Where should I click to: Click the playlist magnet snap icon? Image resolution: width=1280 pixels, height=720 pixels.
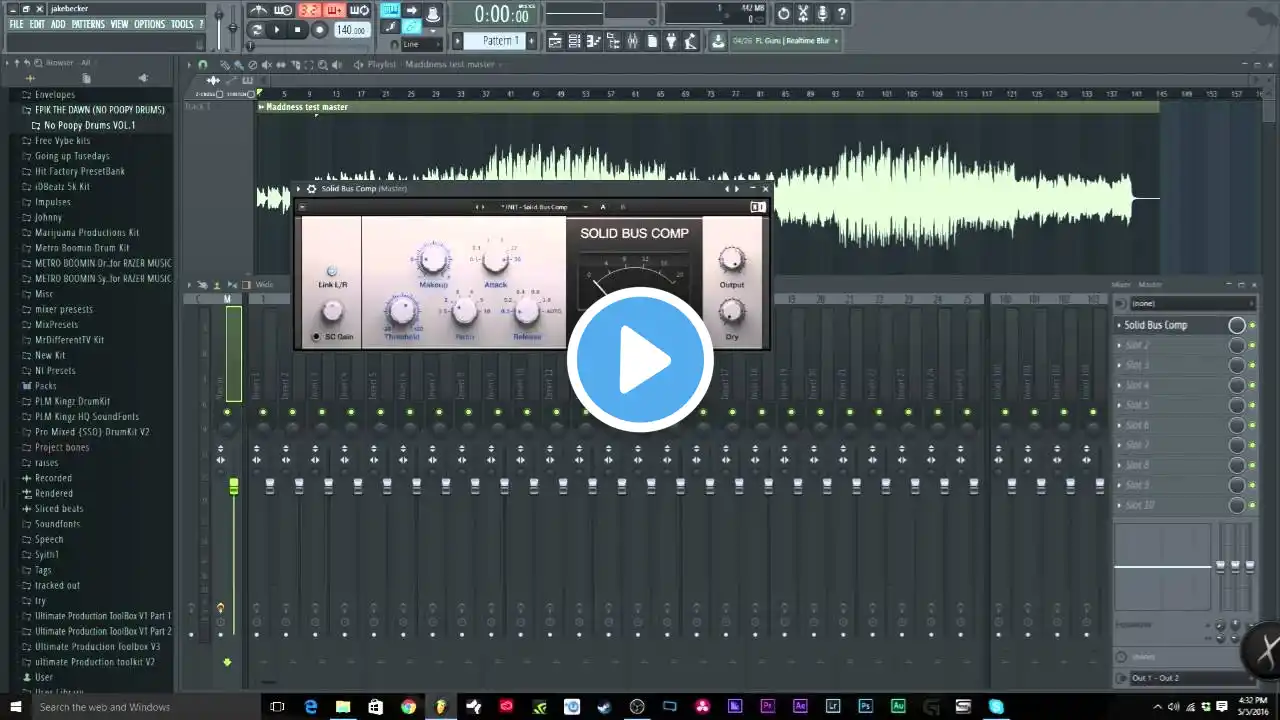(x=203, y=65)
